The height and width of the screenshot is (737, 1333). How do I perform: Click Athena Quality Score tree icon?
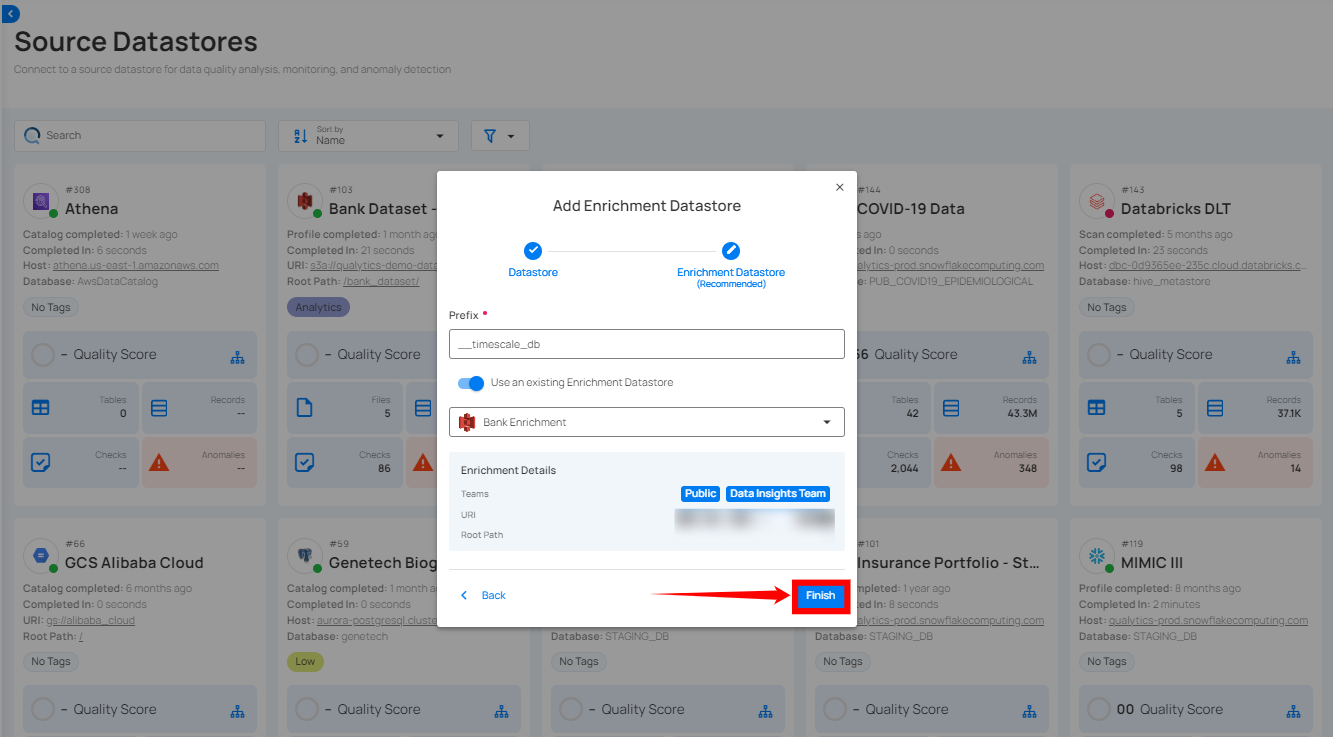click(237, 356)
